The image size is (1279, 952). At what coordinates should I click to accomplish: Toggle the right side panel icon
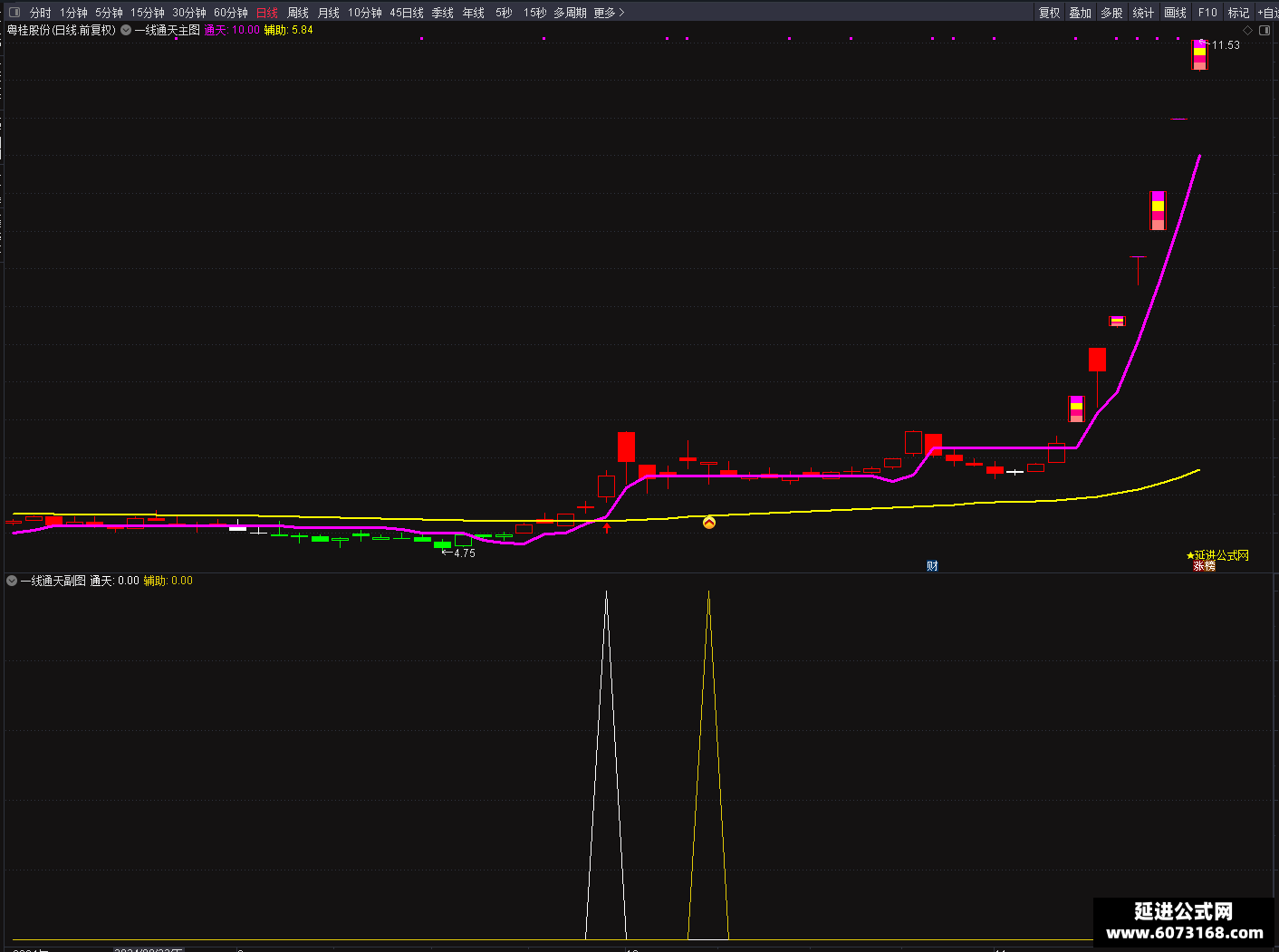point(1265,30)
